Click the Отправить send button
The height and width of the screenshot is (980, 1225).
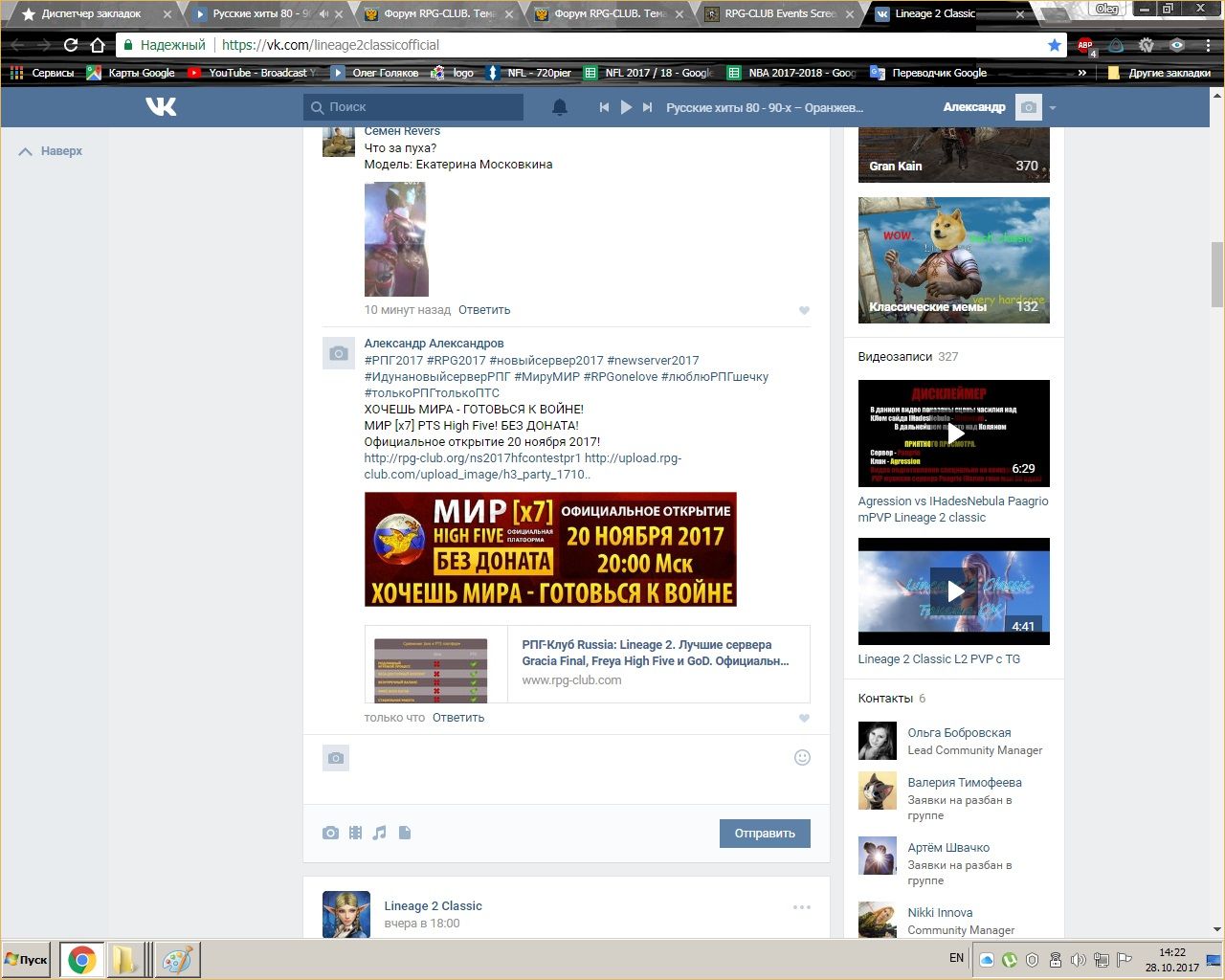(765, 834)
